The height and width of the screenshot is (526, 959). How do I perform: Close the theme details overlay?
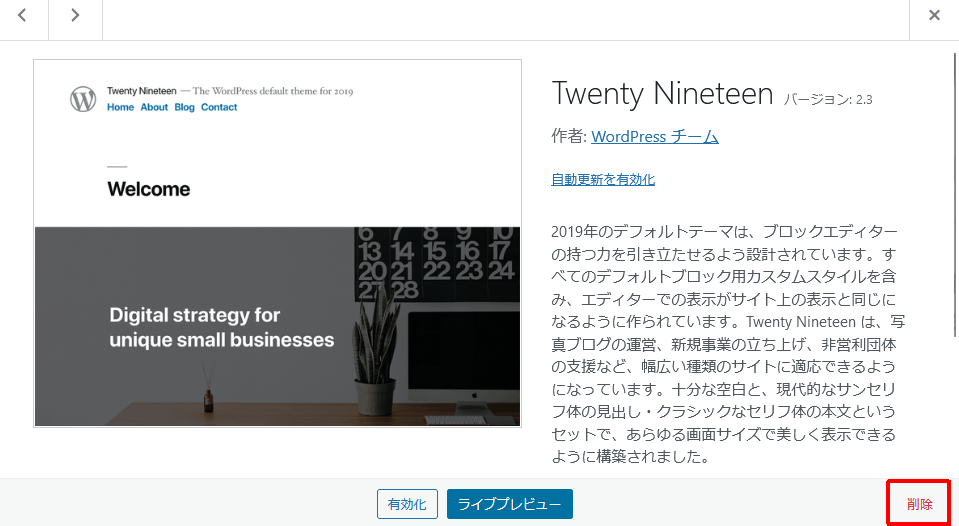click(934, 16)
